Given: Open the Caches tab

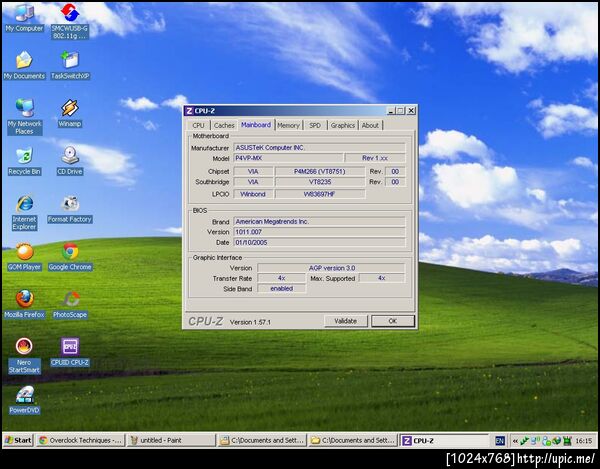Looking at the screenshot, I should click(x=224, y=125).
